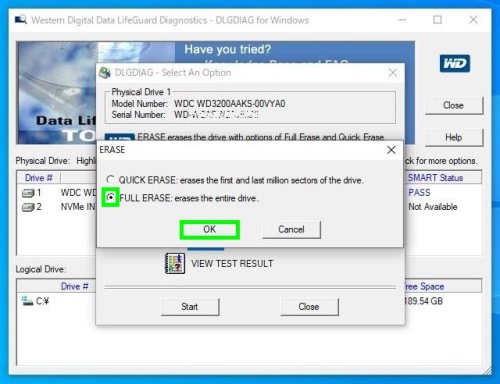Open Help in the main window
The height and width of the screenshot is (384, 500).
(x=454, y=137)
